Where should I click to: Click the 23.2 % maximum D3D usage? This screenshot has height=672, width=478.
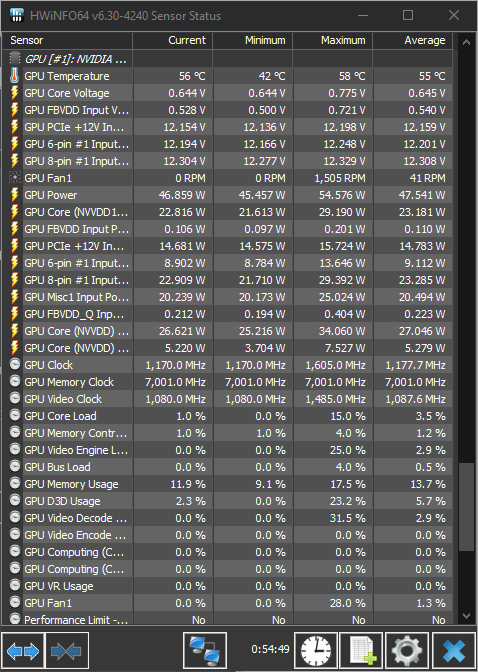pos(348,501)
